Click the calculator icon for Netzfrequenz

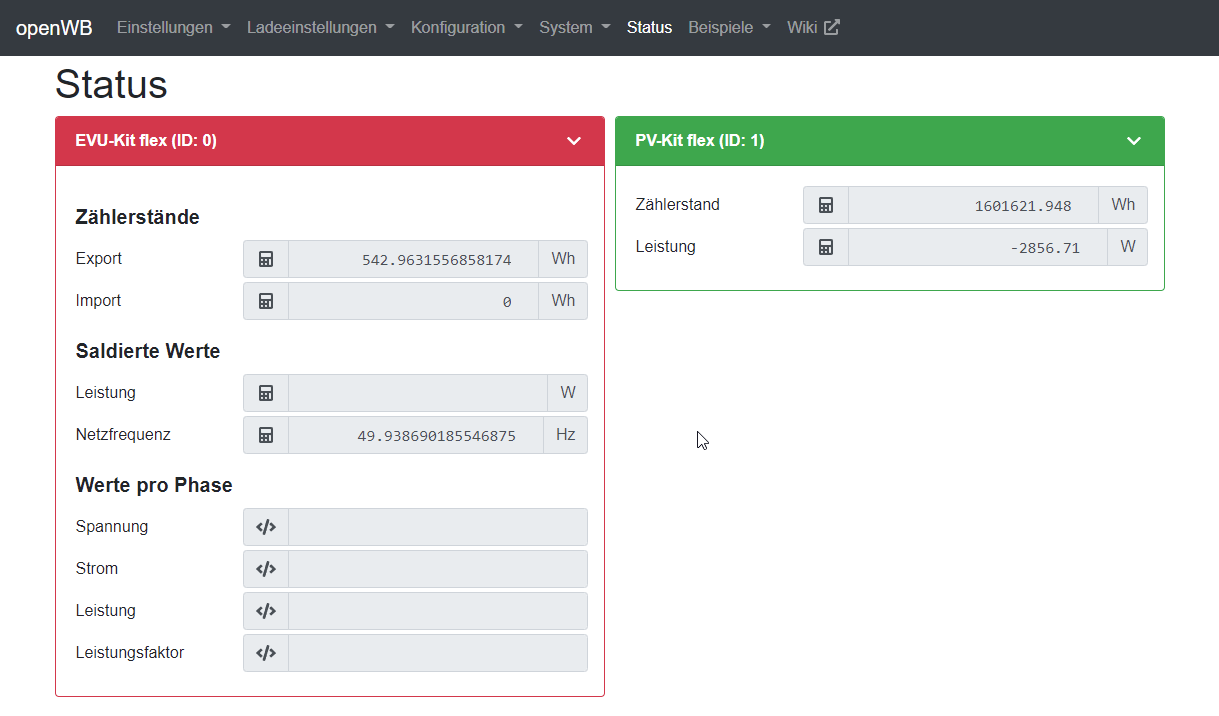(266, 435)
